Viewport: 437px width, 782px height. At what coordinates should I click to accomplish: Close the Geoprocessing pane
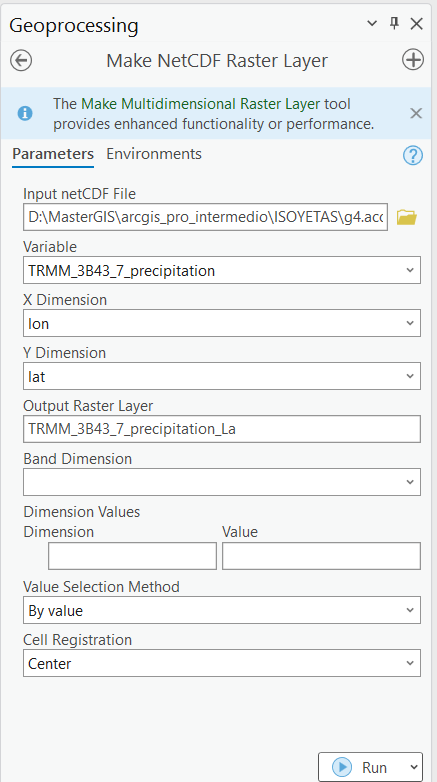(x=417, y=23)
